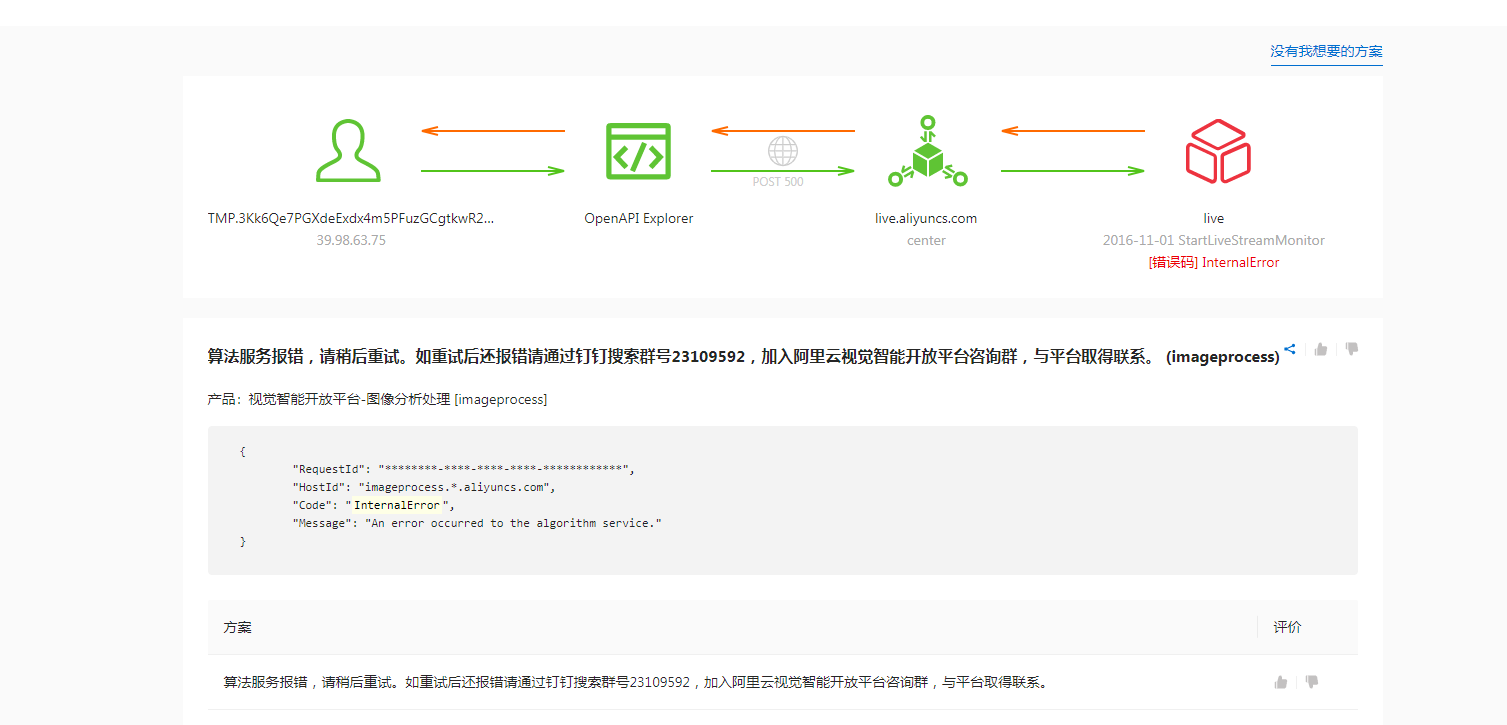Click the globe icon above POST 500
Screen dimensions: 1507x725
[x=783, y=151]
